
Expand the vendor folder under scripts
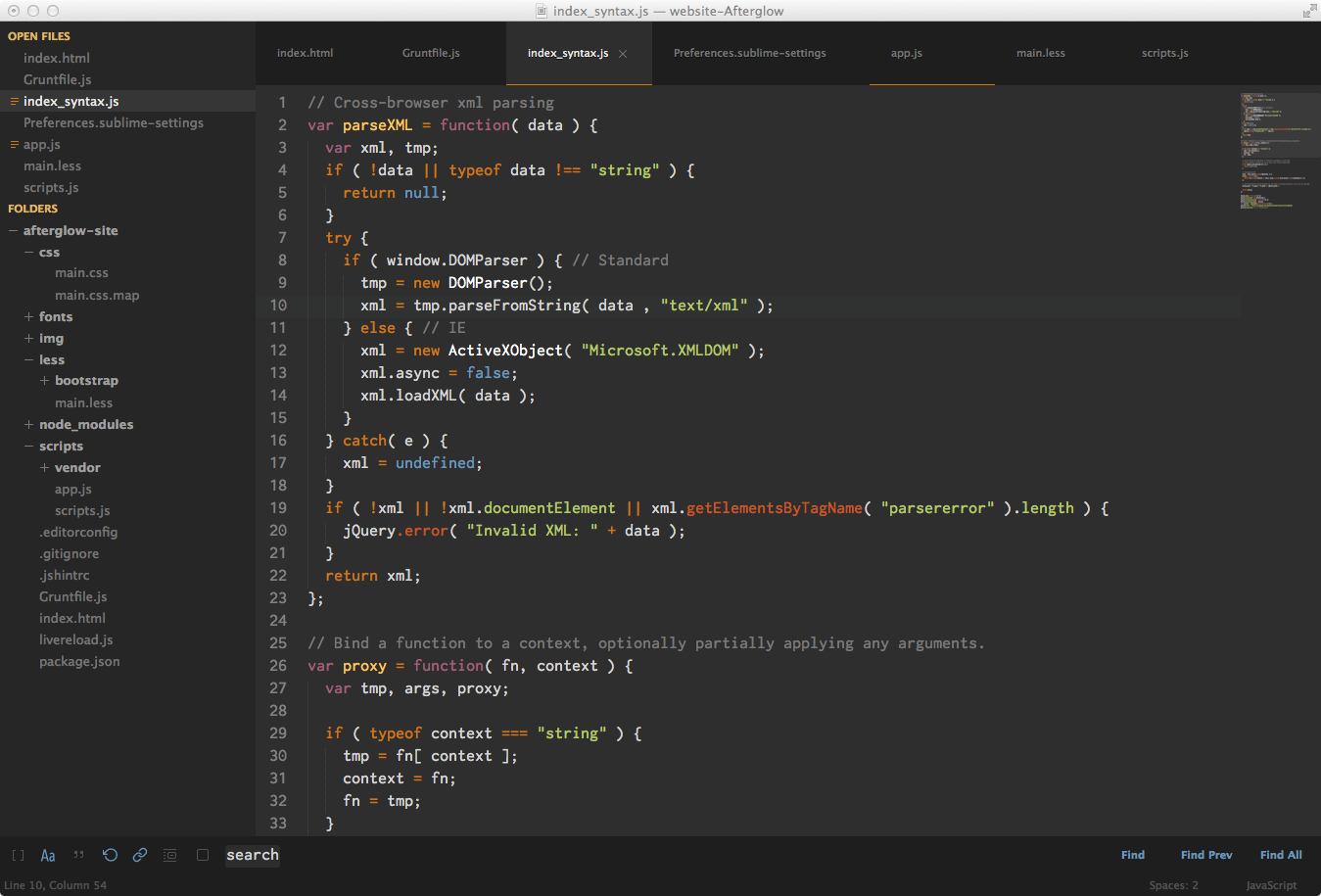[42, 467]
